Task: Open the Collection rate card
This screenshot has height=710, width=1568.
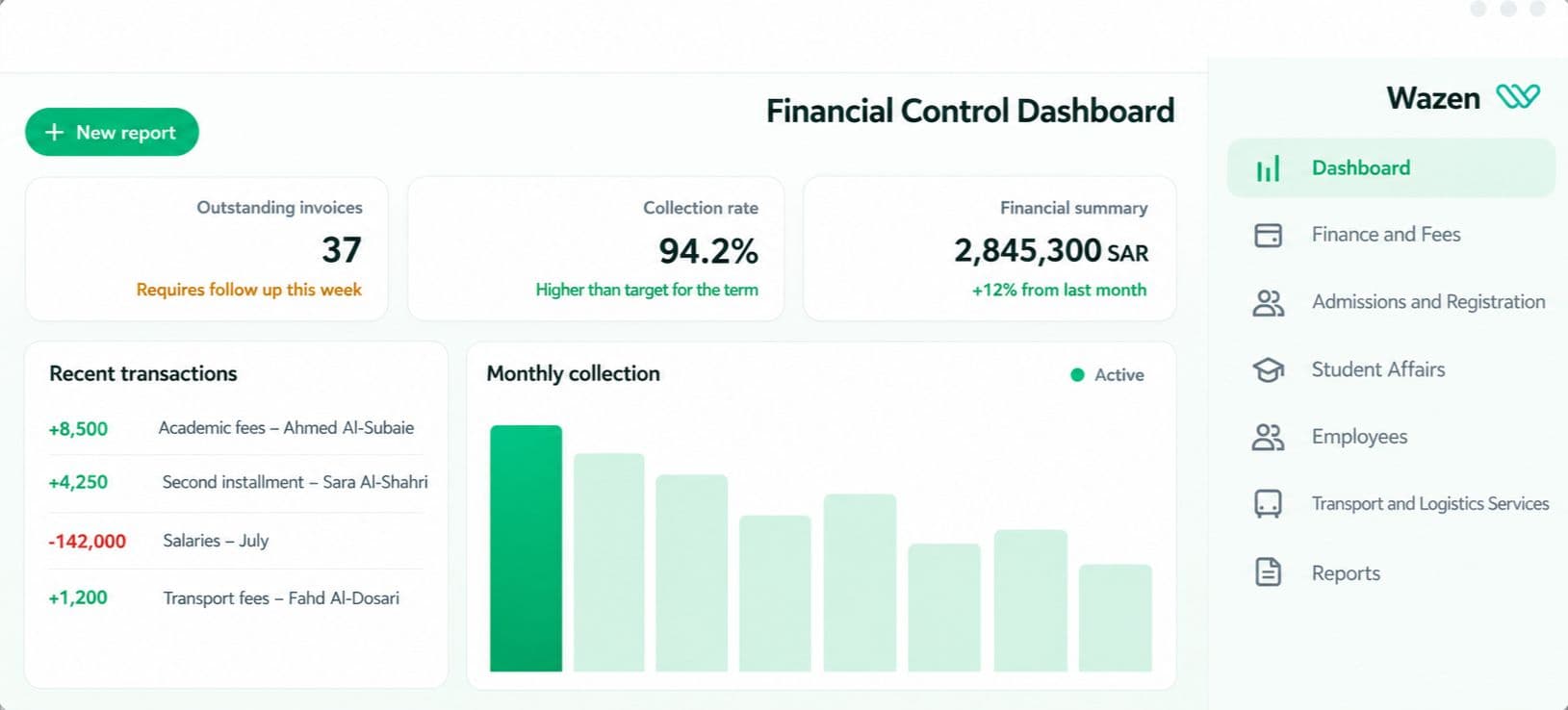Action: tap(596, 248)
